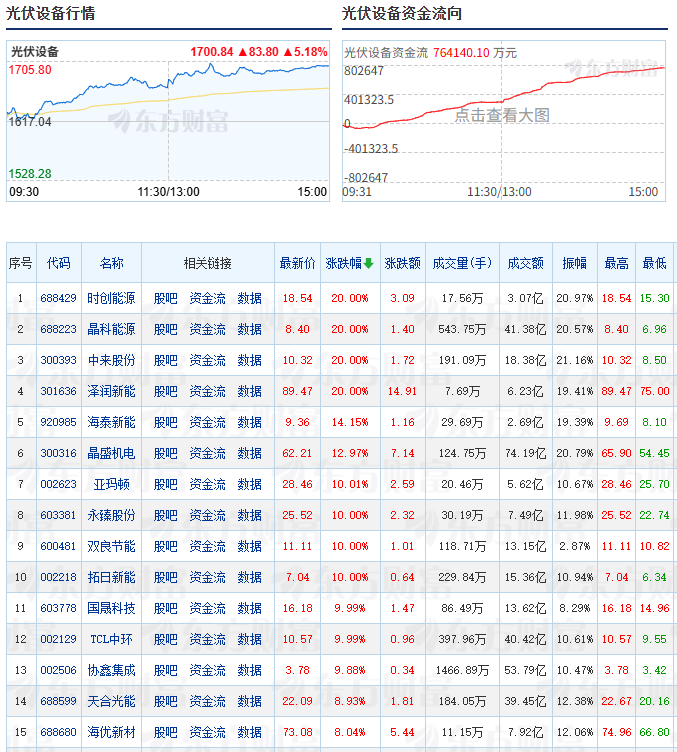
Task: Open stock code 920985 link
Action: [58, 422]
